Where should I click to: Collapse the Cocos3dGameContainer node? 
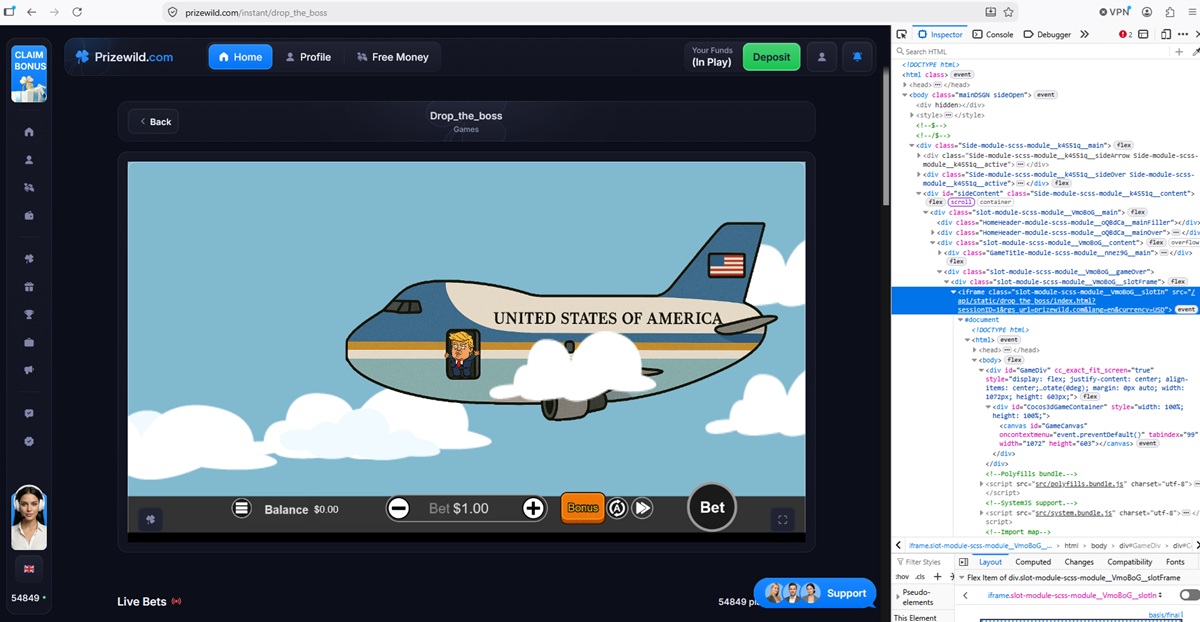click(987, 407)
